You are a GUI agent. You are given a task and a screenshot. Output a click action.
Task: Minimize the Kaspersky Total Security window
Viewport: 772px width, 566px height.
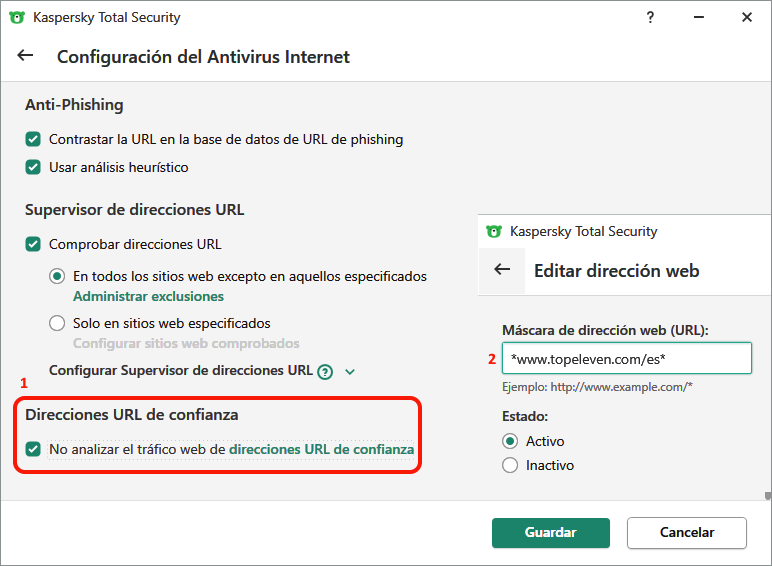[699, 18]
